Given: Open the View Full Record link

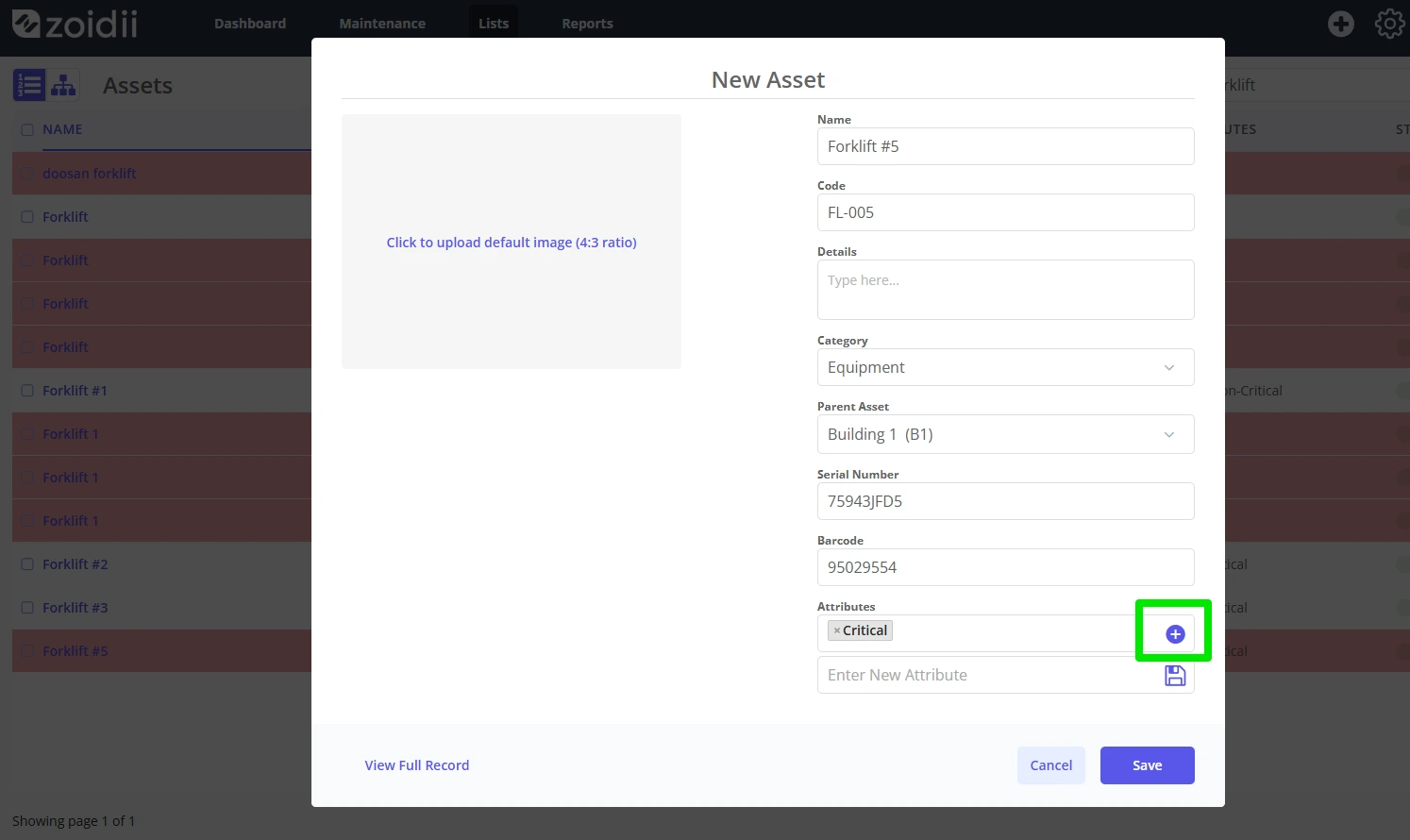Looking at the screenshot, I should [x=417, y=765].
